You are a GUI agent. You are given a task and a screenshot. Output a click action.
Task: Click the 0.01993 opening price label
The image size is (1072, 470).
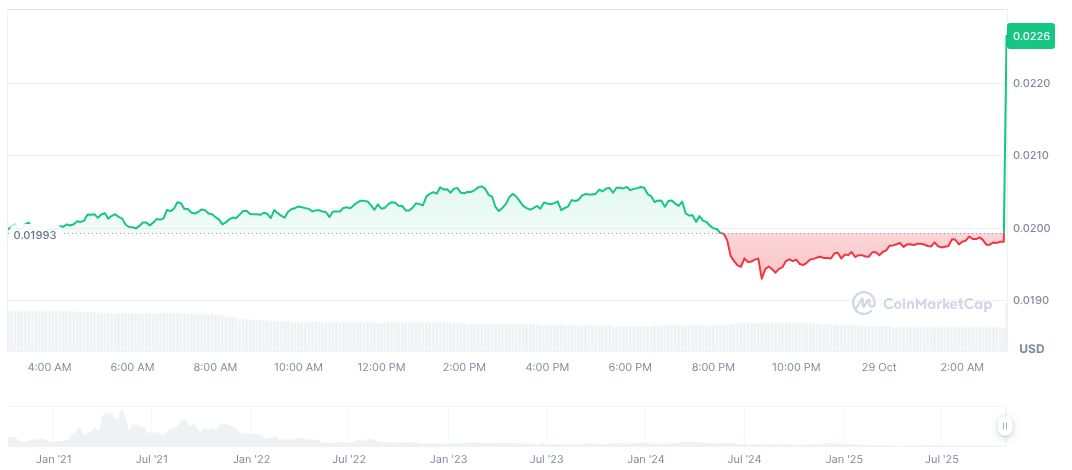[x=35, y=235]
